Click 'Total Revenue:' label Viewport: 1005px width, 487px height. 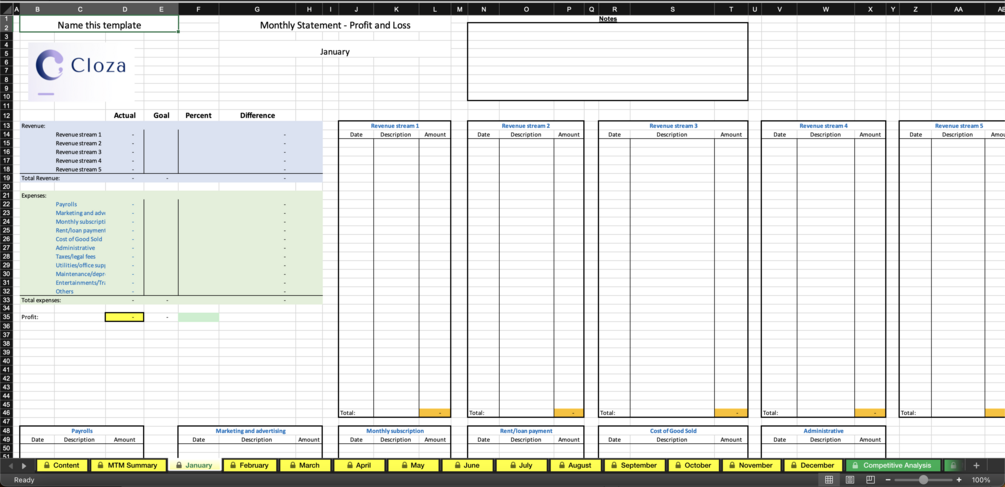coord(40,178)
